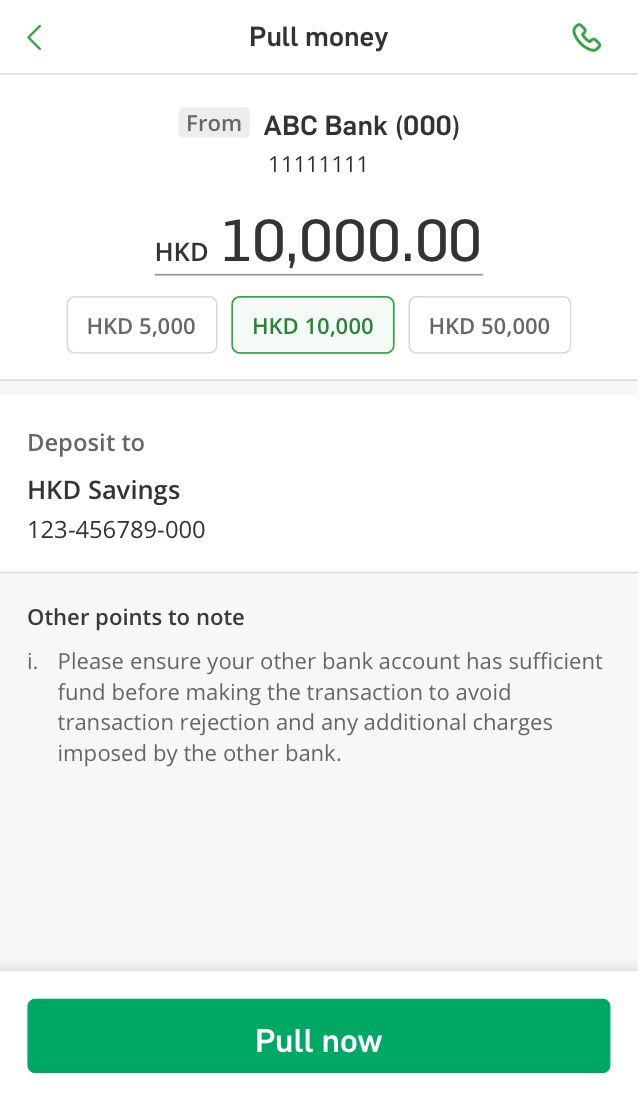Choose the HKD 50,000 preset amount

489,326
